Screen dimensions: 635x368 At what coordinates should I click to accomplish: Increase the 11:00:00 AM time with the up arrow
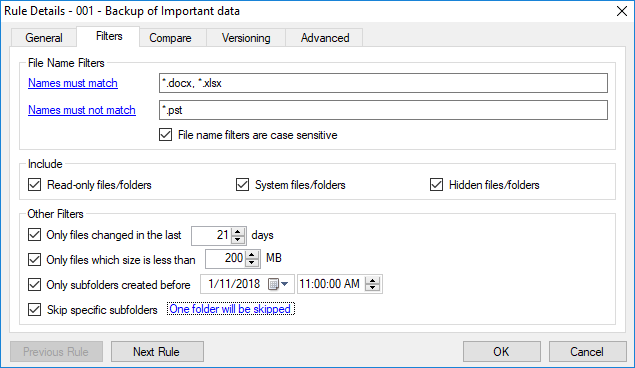coord(372,280)
